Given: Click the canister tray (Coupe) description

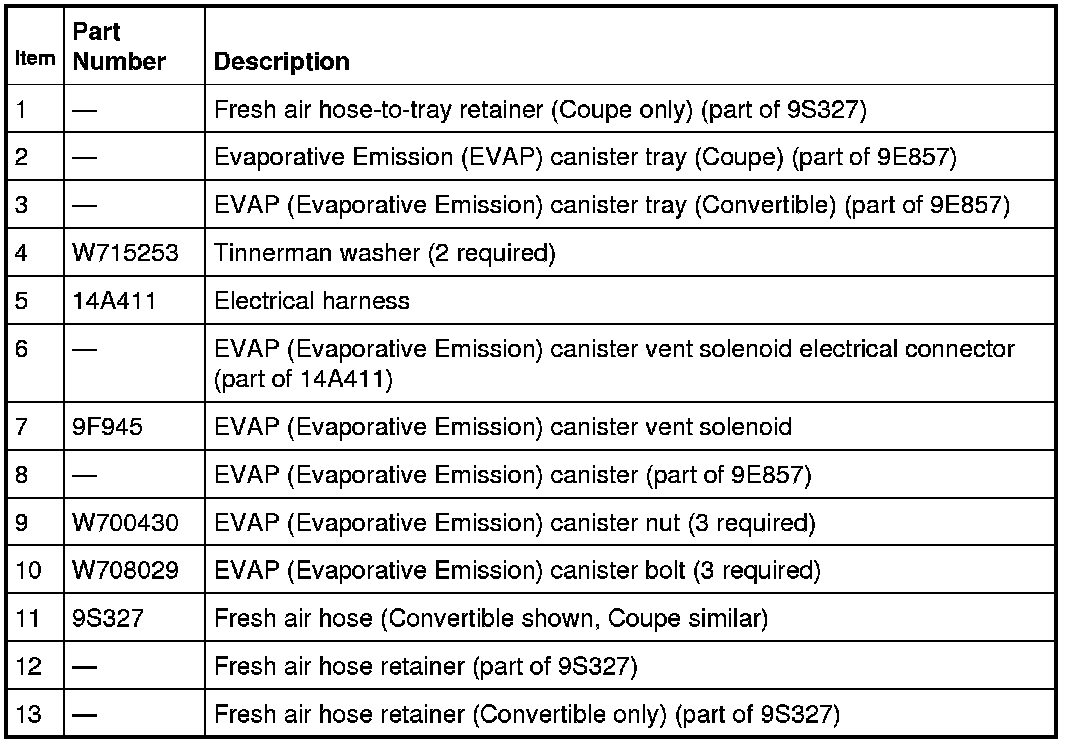Looking at the screenshot, I should [587, 157].
